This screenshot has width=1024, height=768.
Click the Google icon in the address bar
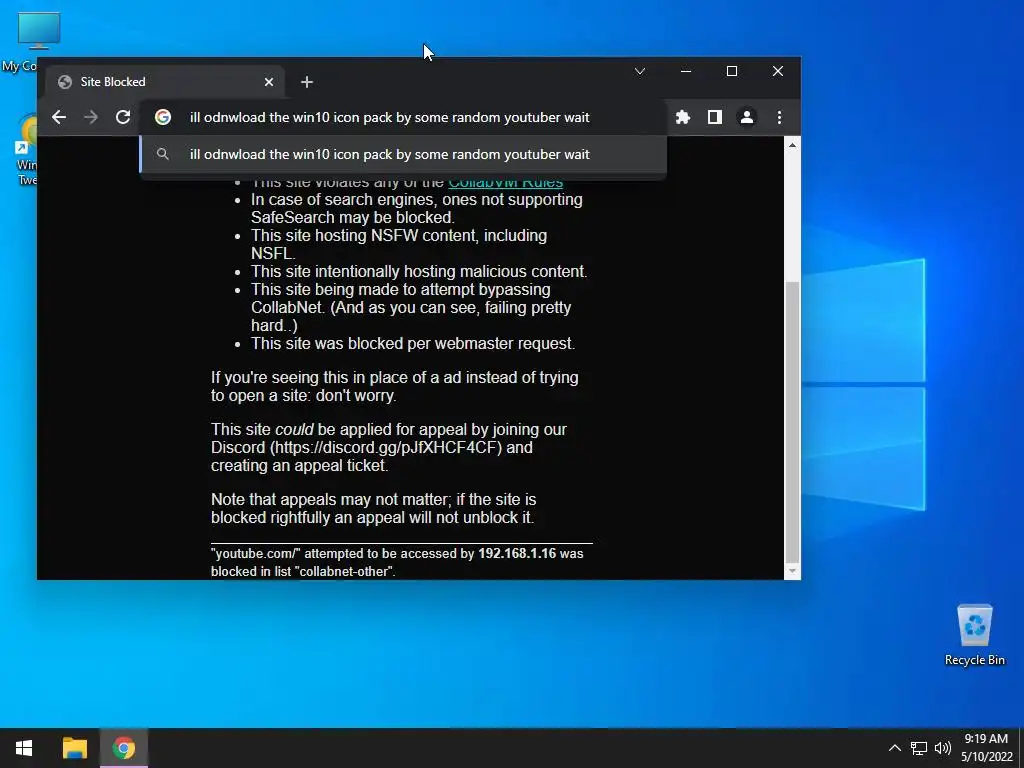[x=163, y=118]
